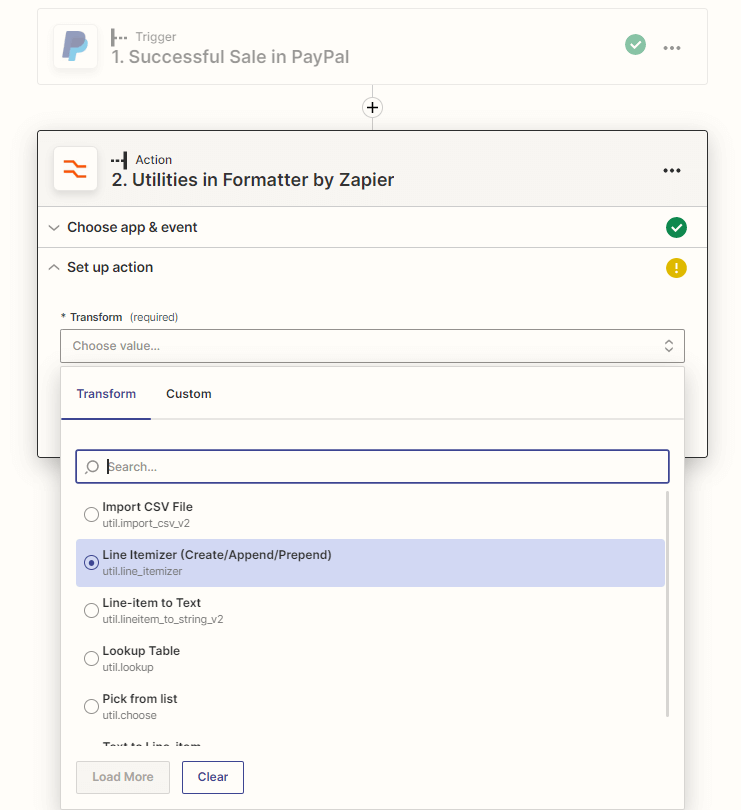Click the options list scrollbar

667,603
